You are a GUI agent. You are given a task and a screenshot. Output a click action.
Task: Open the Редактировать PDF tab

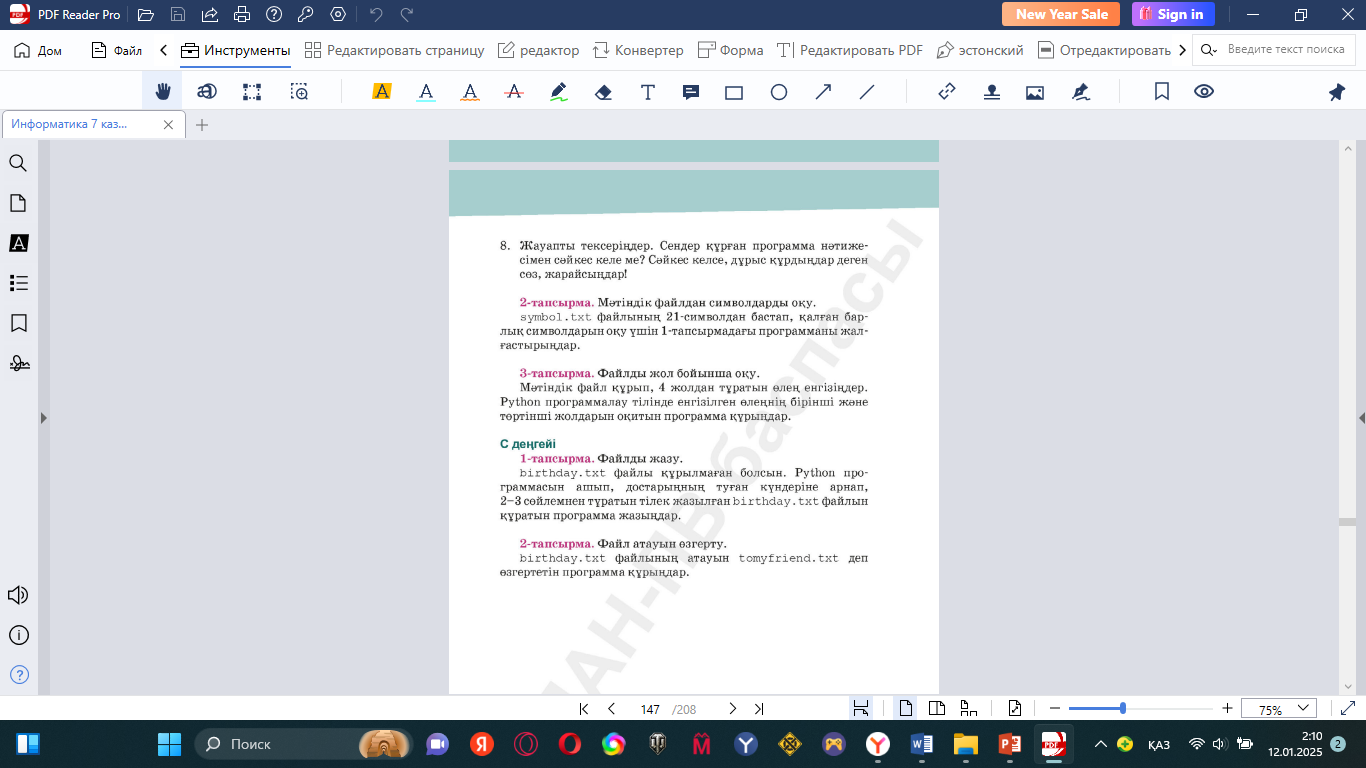pos(850,50)
